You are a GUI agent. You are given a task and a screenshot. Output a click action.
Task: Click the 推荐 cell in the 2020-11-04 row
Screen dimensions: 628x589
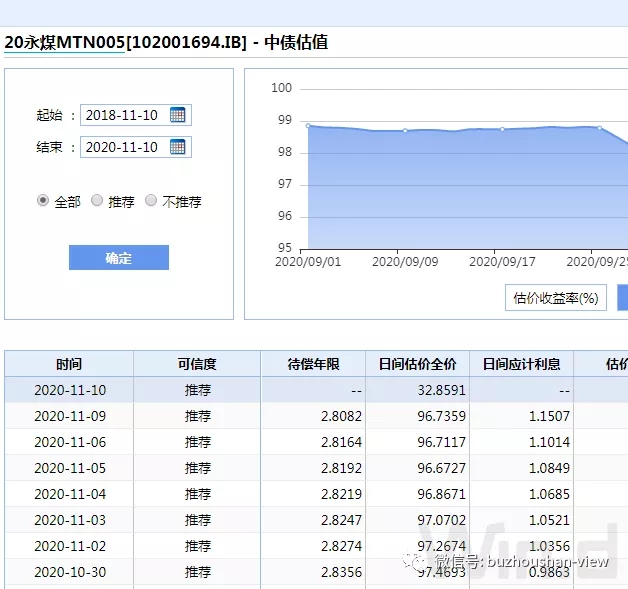[197, 494]
